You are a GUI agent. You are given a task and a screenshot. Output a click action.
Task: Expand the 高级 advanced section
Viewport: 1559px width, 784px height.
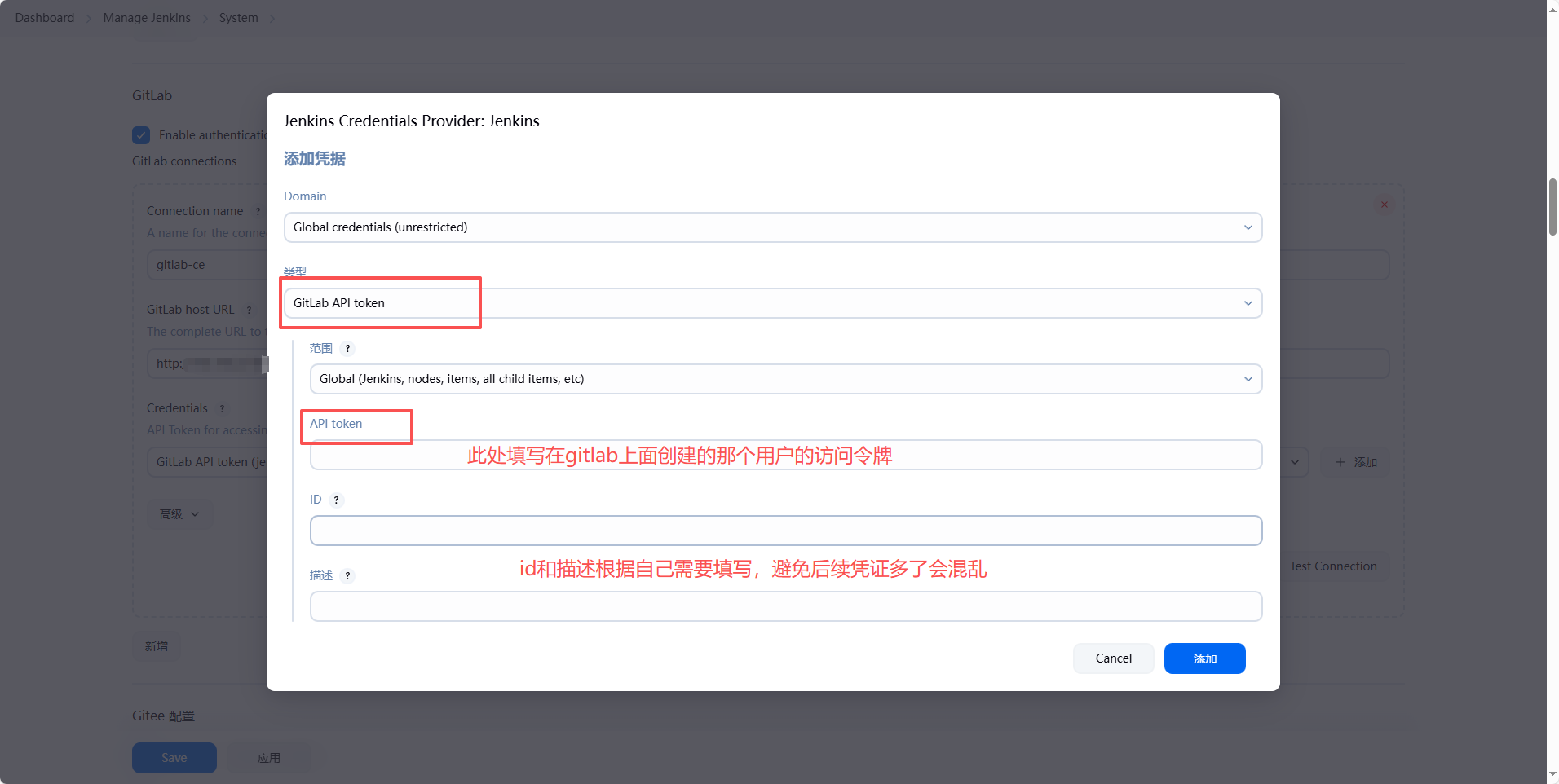(179, 514)
